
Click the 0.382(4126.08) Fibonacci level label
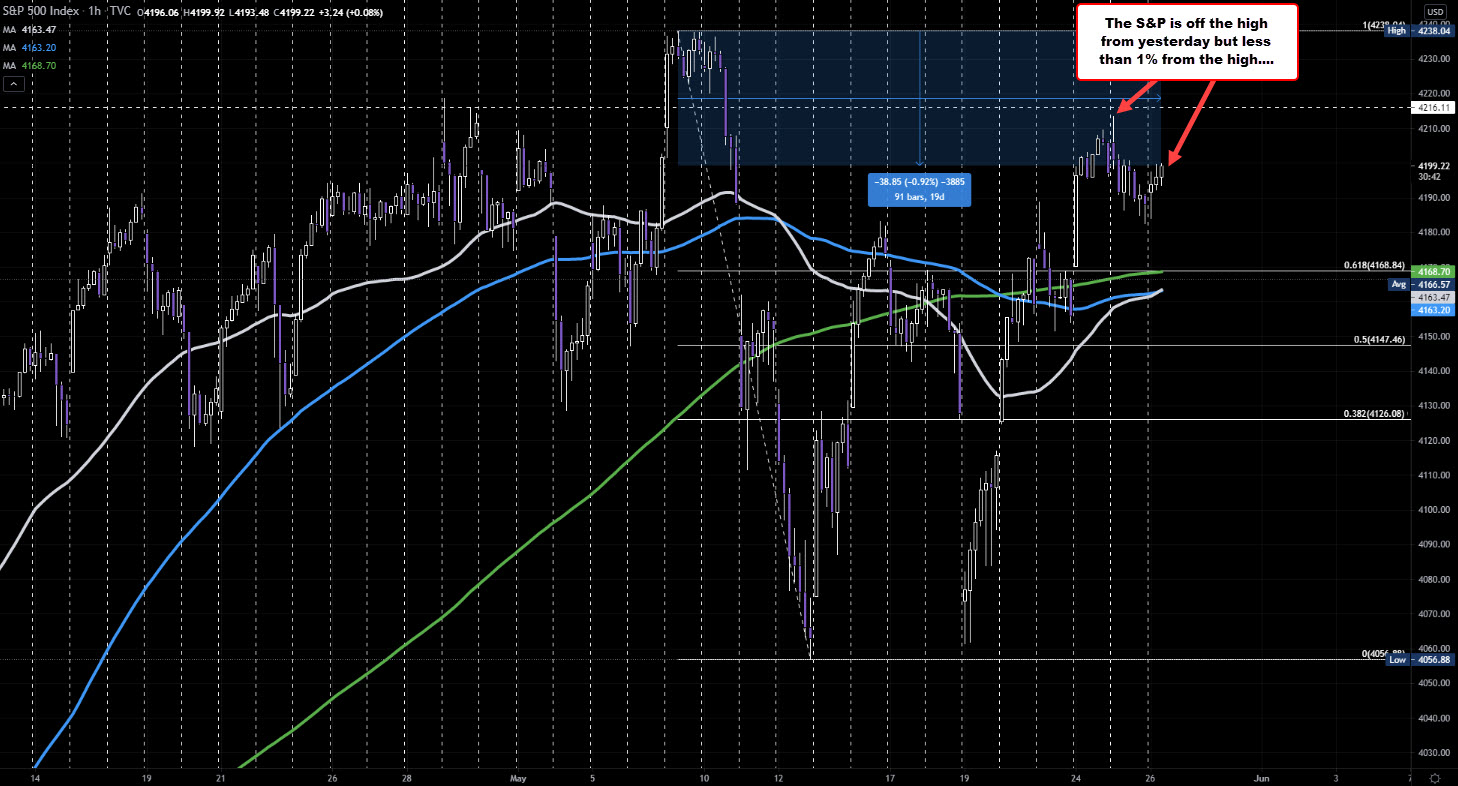point(1374,413)
